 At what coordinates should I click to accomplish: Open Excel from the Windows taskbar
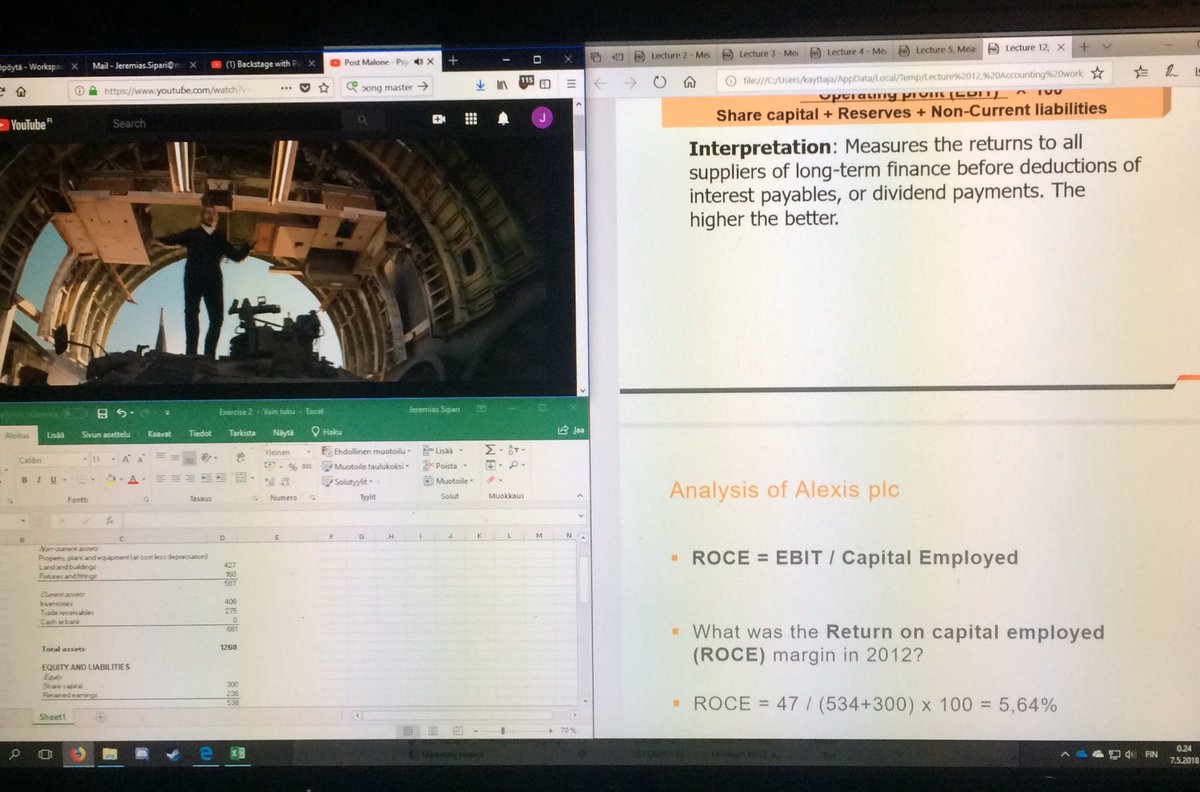tap(238, 754)
